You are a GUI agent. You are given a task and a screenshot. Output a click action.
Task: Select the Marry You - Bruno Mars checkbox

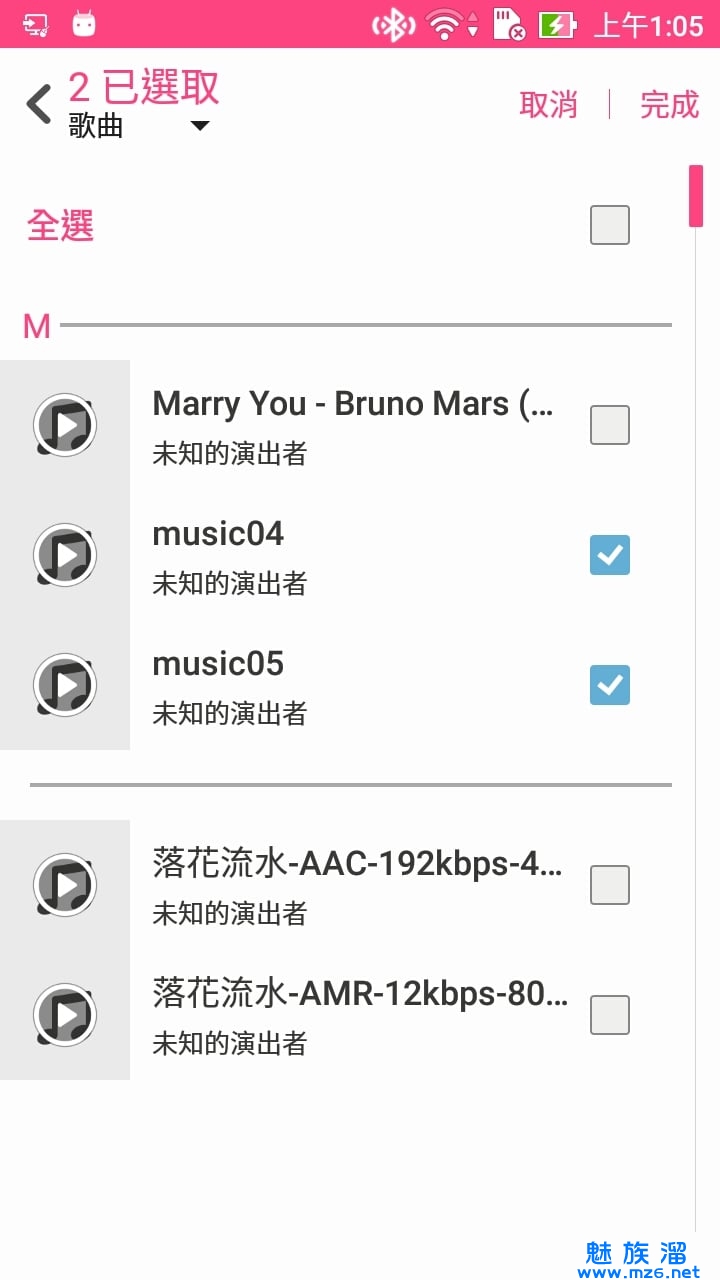(610, 425)
